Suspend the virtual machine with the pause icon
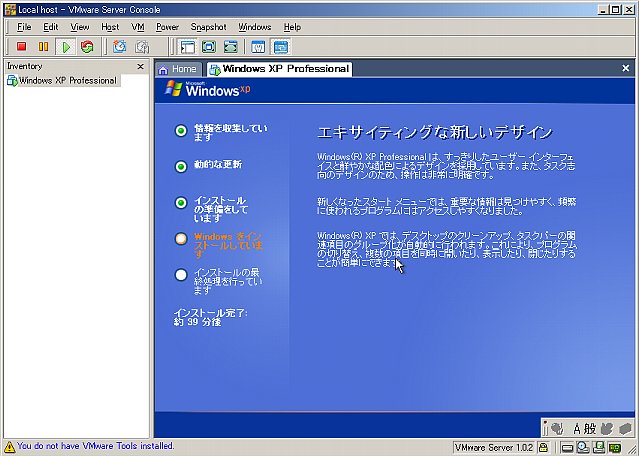 [x=43, y=47]
